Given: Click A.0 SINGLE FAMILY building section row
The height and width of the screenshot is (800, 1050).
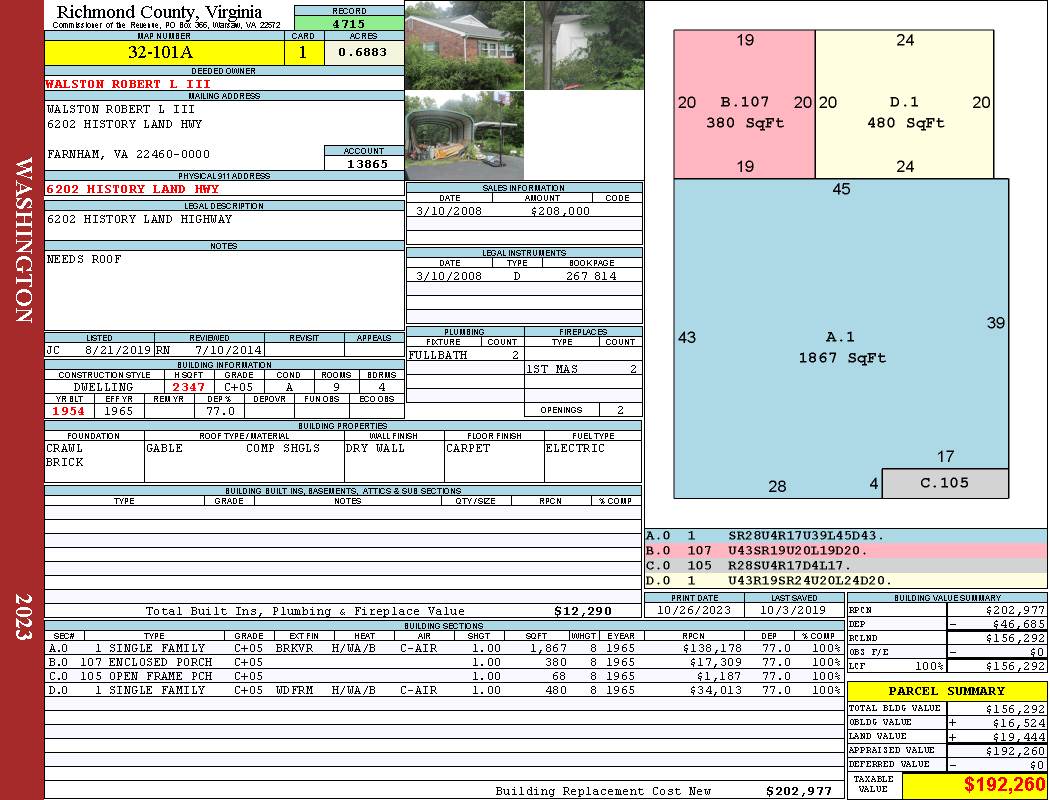Looking at the screenshot, I should pos(443,648).
